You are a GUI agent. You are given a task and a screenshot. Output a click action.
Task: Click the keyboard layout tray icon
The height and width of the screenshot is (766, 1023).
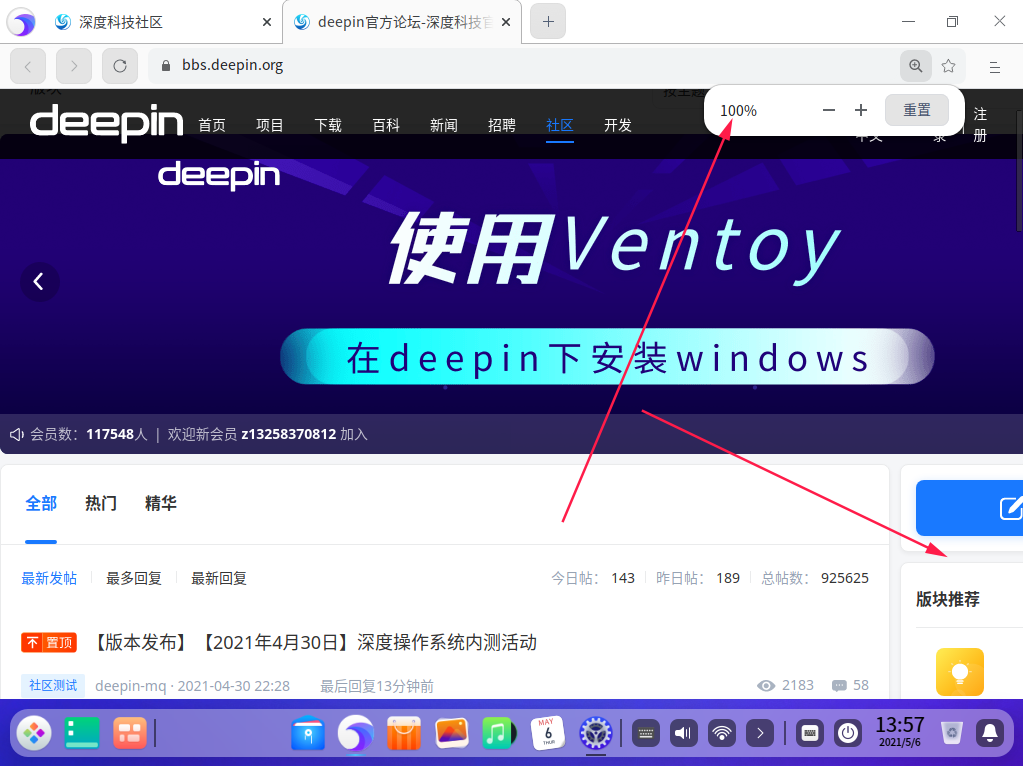point(646,733)
